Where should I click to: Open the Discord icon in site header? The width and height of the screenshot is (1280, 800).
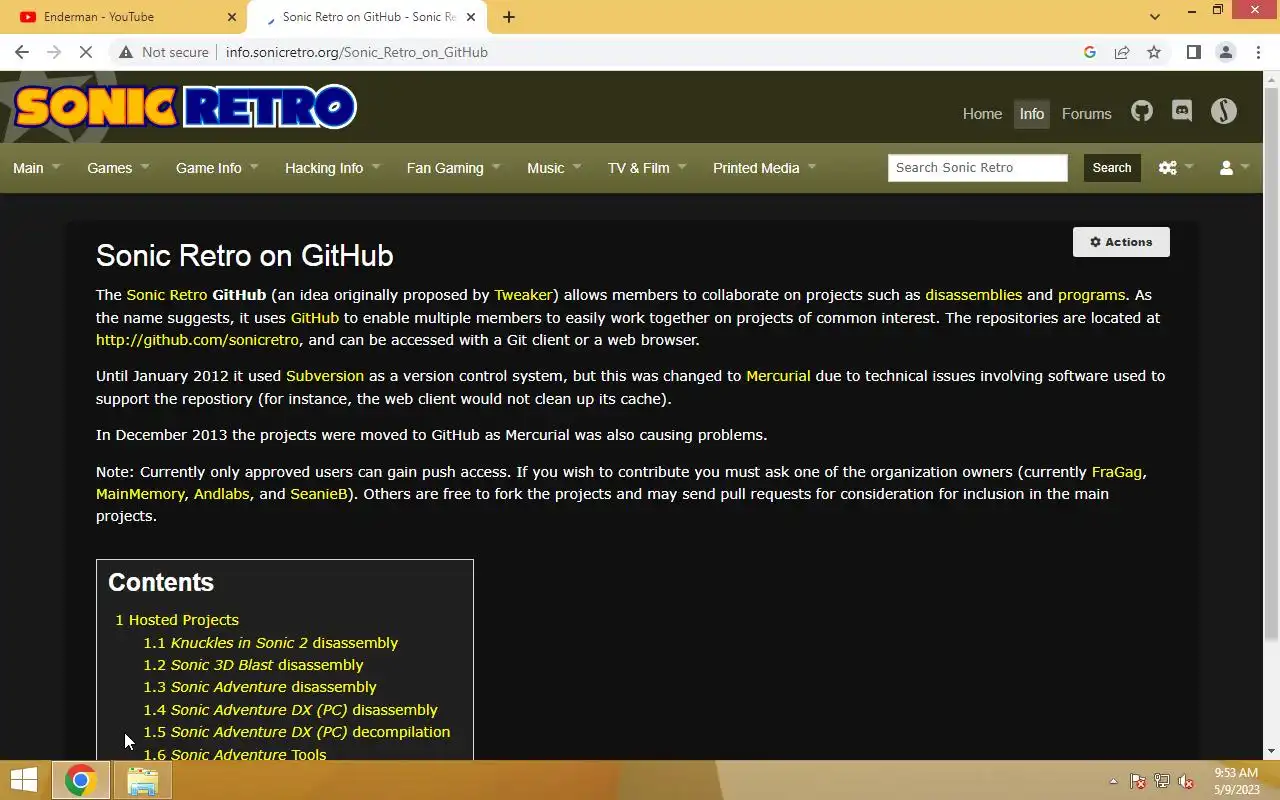click(x=1182, y=112)
